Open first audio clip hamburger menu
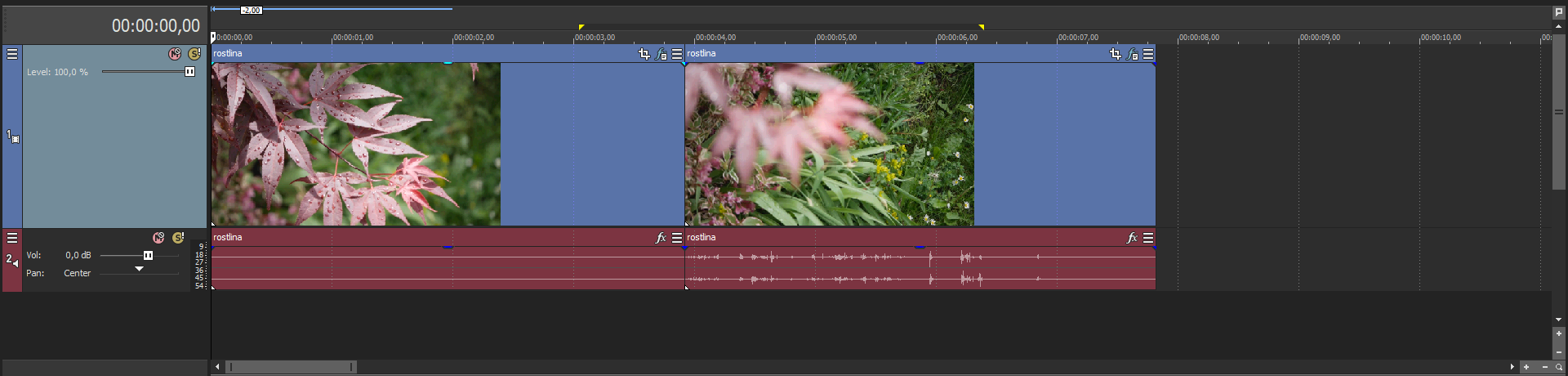Viewport: 1568px width, 376px height. click(677, 238)
